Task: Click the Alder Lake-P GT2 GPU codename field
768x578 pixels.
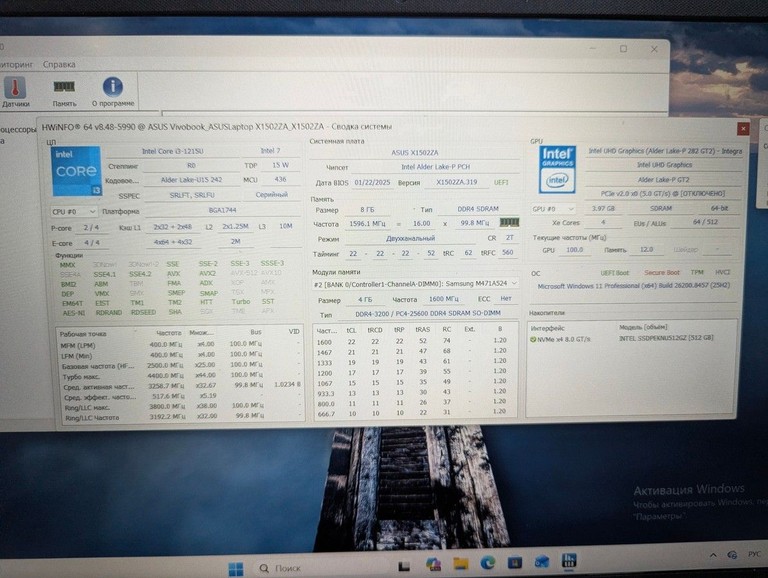Action: coord(663,179)
